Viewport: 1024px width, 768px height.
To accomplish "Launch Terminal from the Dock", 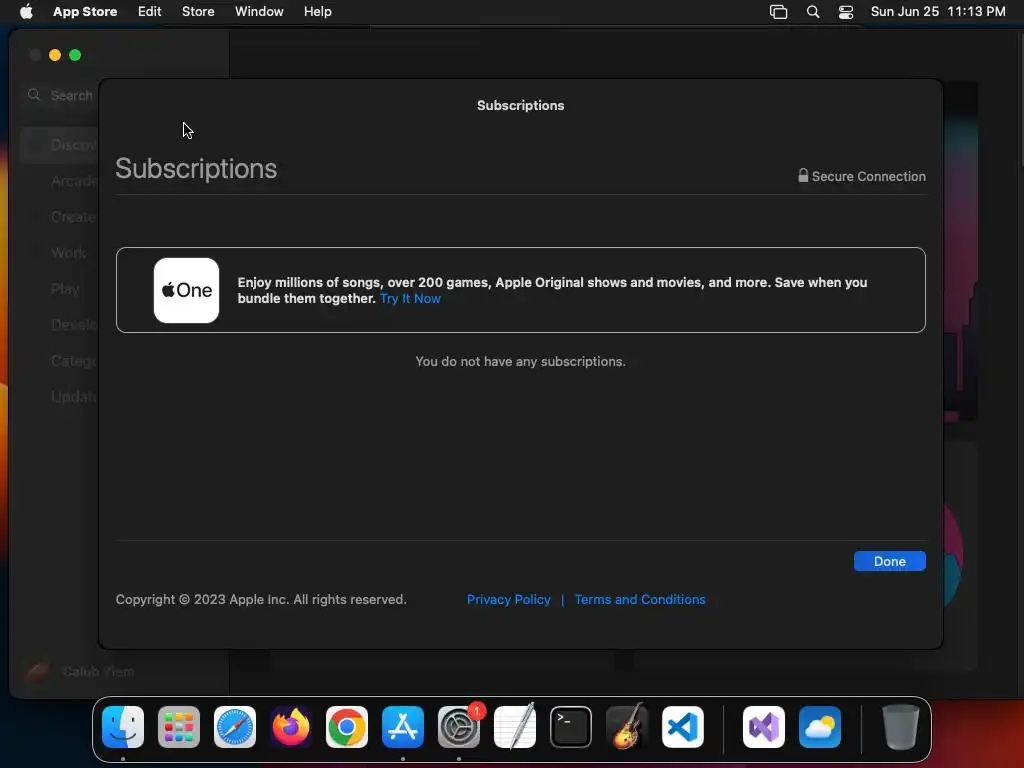I will point(571,726).
